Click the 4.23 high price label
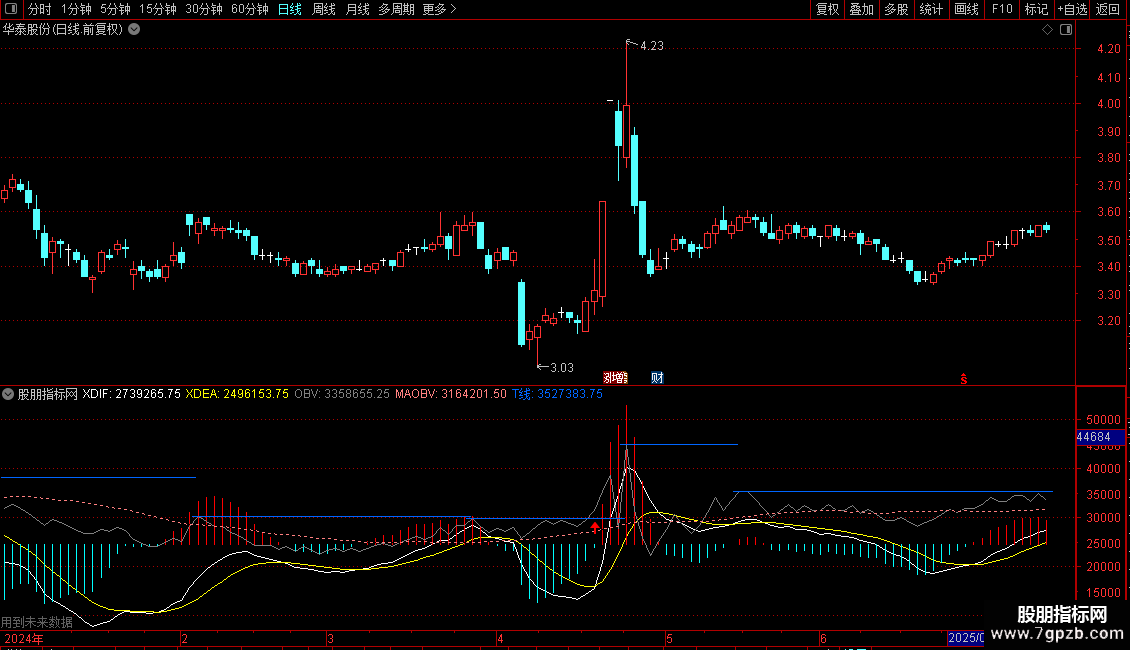 point(651,46)
